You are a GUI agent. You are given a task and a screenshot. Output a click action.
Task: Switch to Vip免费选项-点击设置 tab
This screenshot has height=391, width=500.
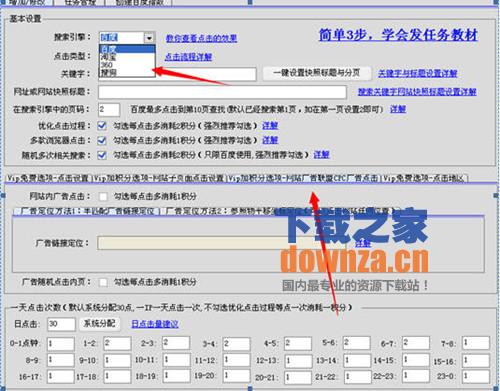coord(48,178)
